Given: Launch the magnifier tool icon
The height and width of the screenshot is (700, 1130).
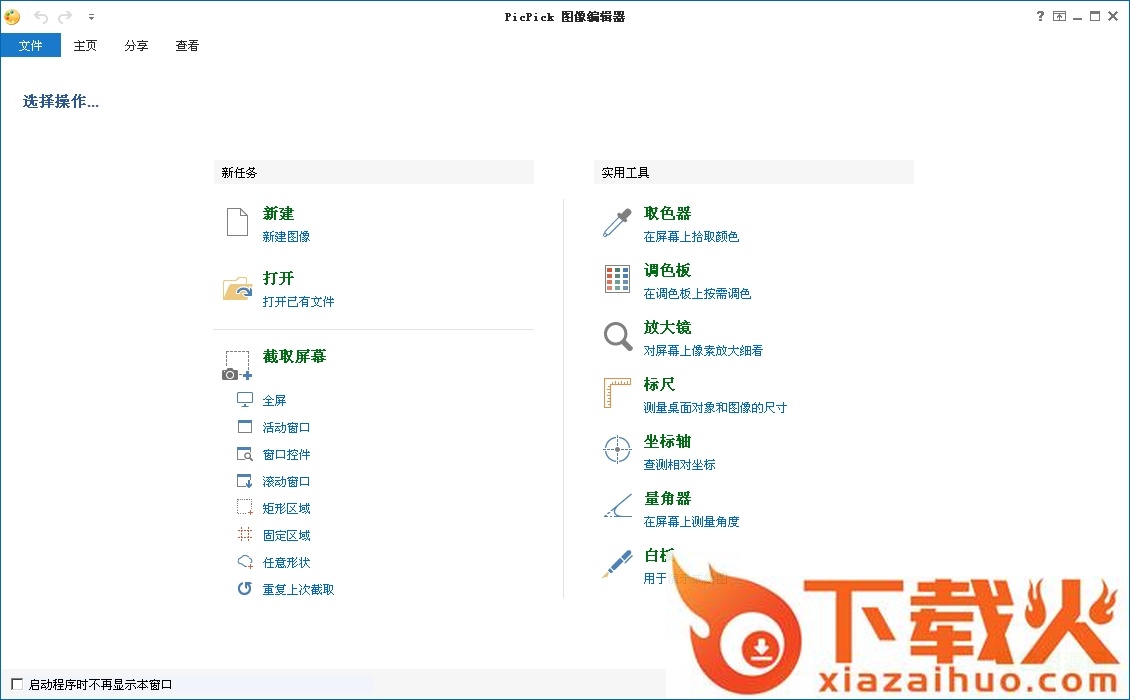Looking at the screenshot, I should coord(617,336).
